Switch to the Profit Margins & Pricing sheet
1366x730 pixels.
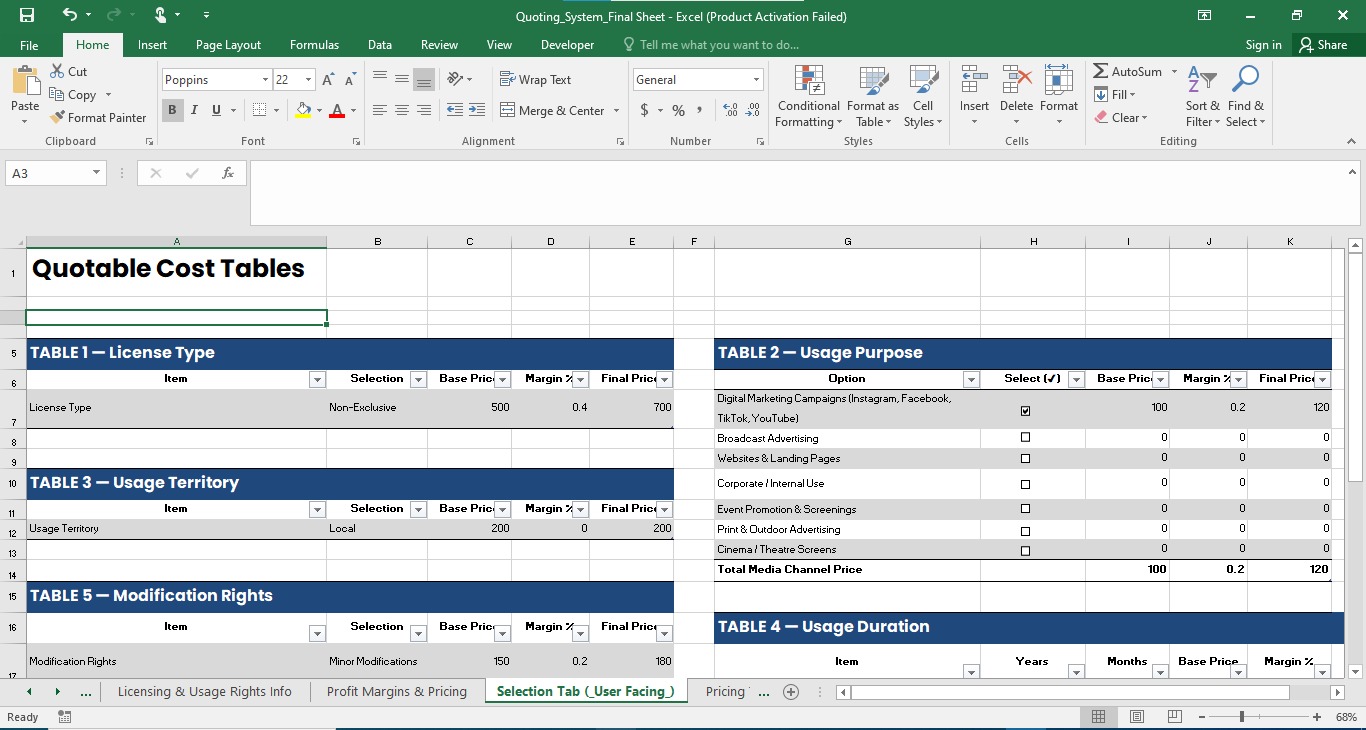tap(396, 691)
